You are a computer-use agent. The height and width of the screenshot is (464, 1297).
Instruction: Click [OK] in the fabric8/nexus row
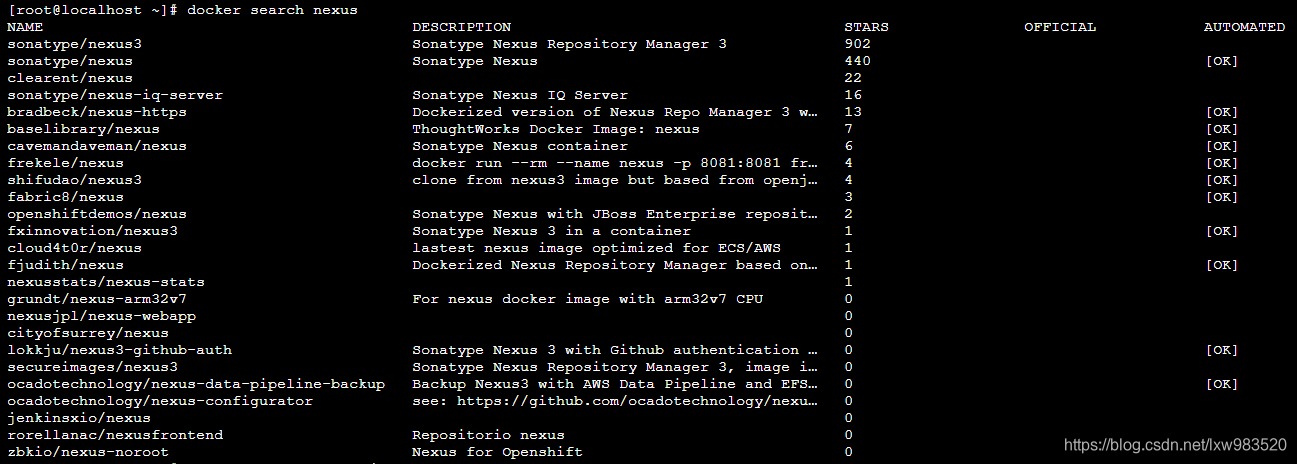(1221, 197)
